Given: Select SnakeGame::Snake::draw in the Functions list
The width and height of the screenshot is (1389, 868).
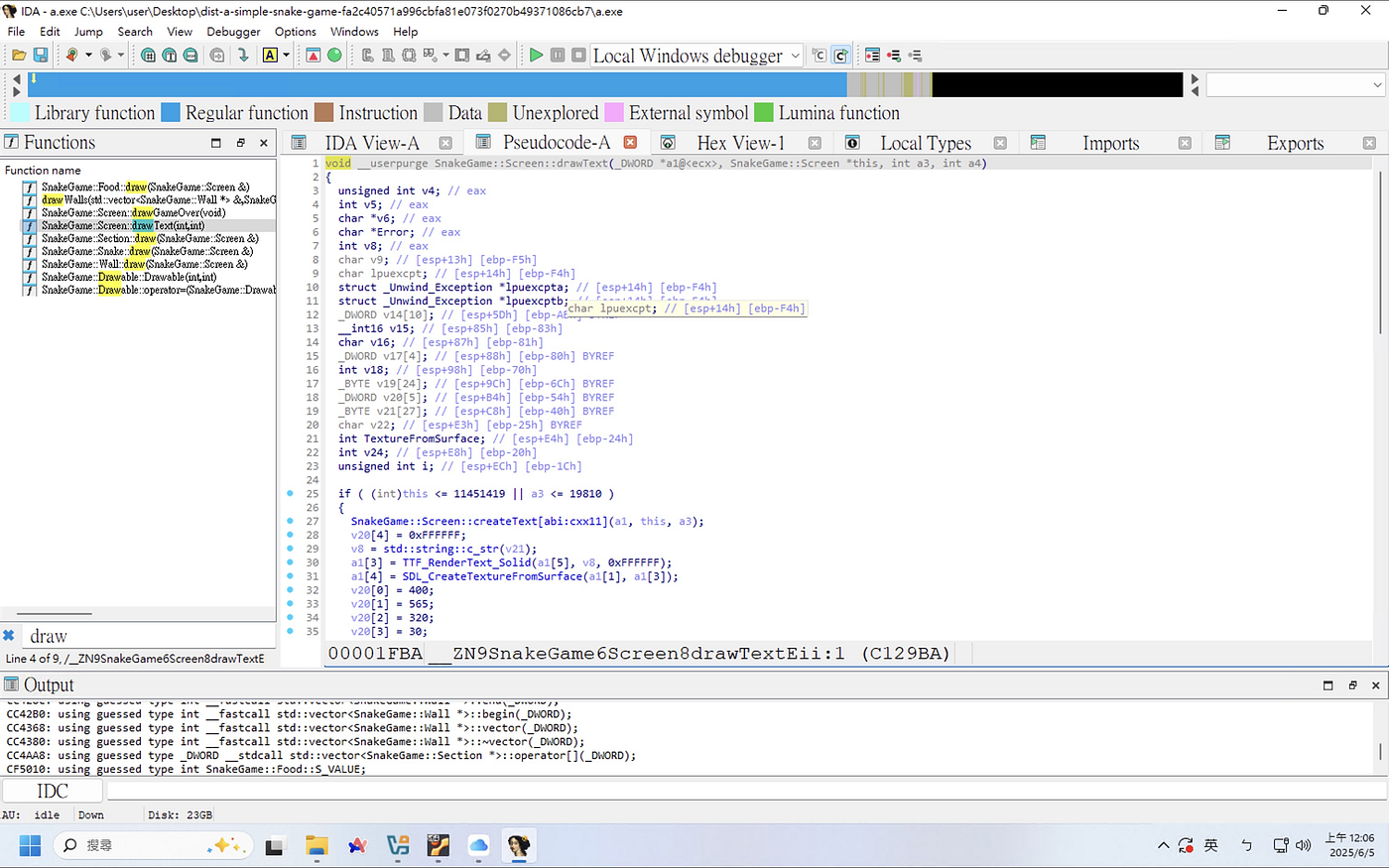Looking at the screenshot, I should pyautogui.click(x=147, y=251).
